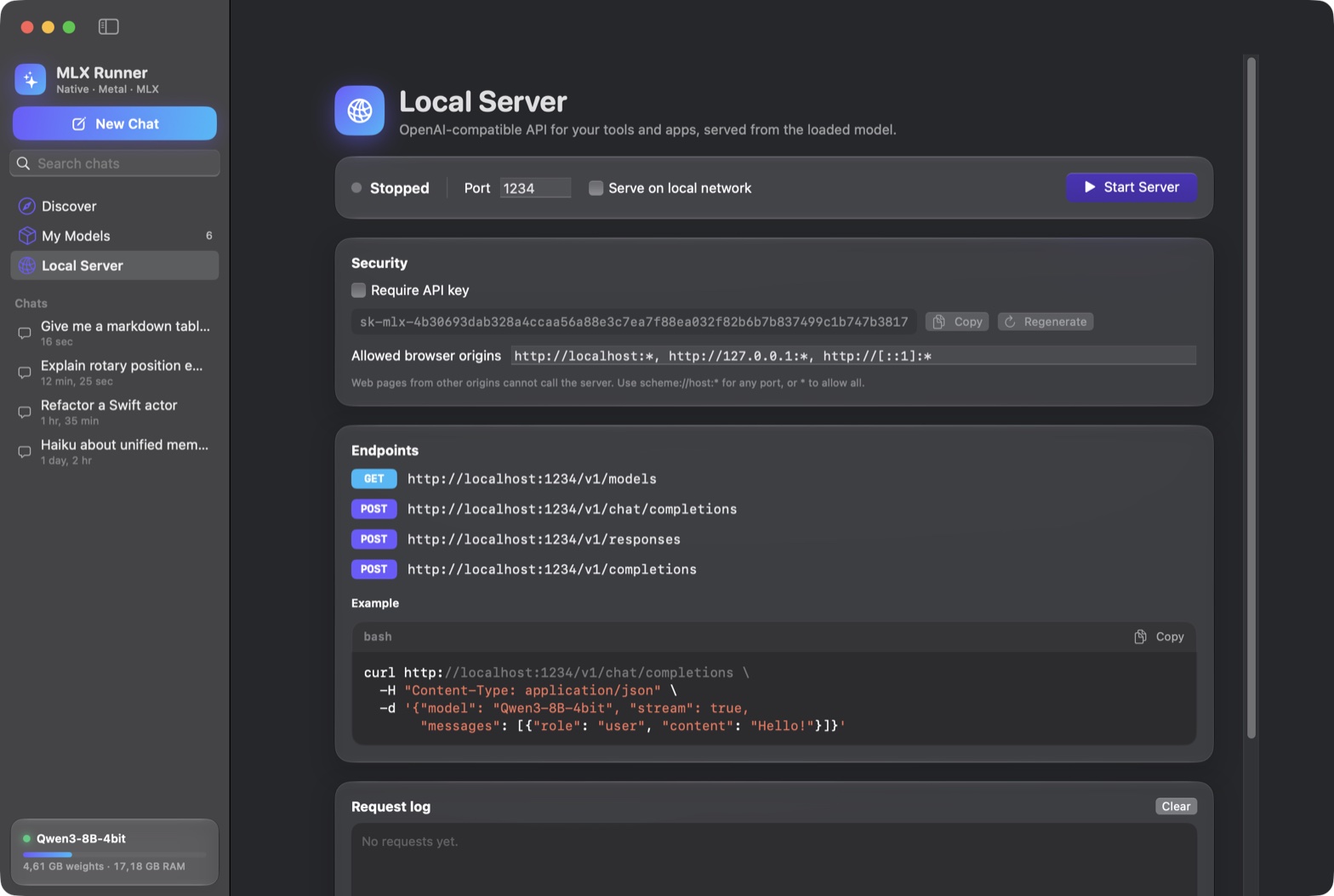Select Local Server in sidebar

[115, 265]
